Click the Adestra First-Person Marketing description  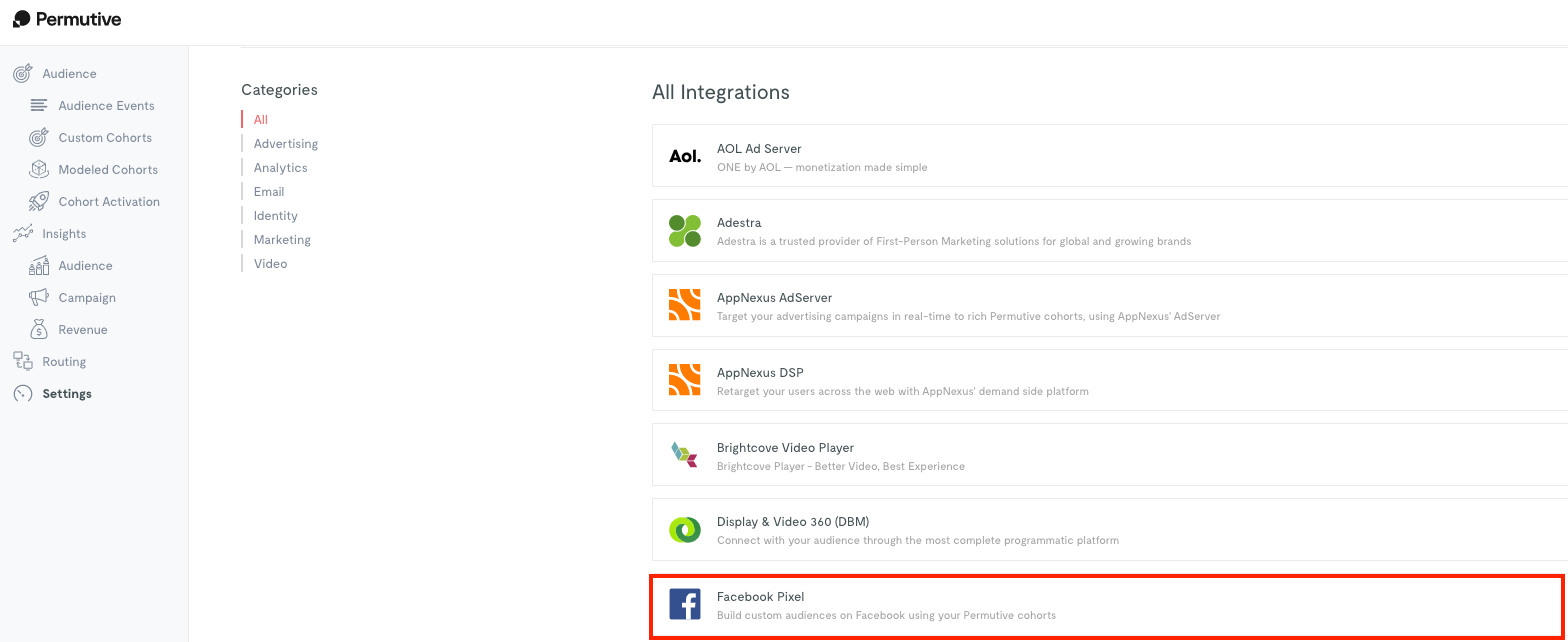pos(954,241)
